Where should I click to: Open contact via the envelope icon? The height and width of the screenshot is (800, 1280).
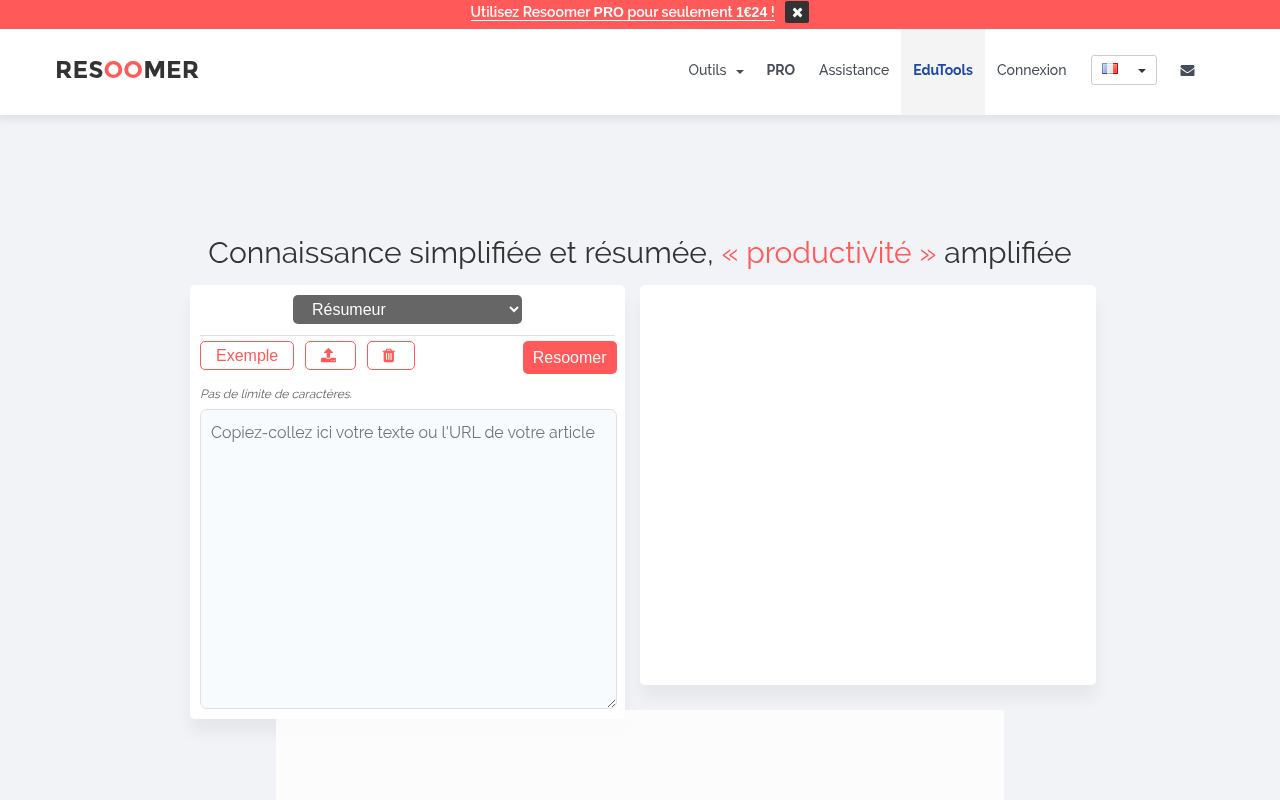[1187, 70]
